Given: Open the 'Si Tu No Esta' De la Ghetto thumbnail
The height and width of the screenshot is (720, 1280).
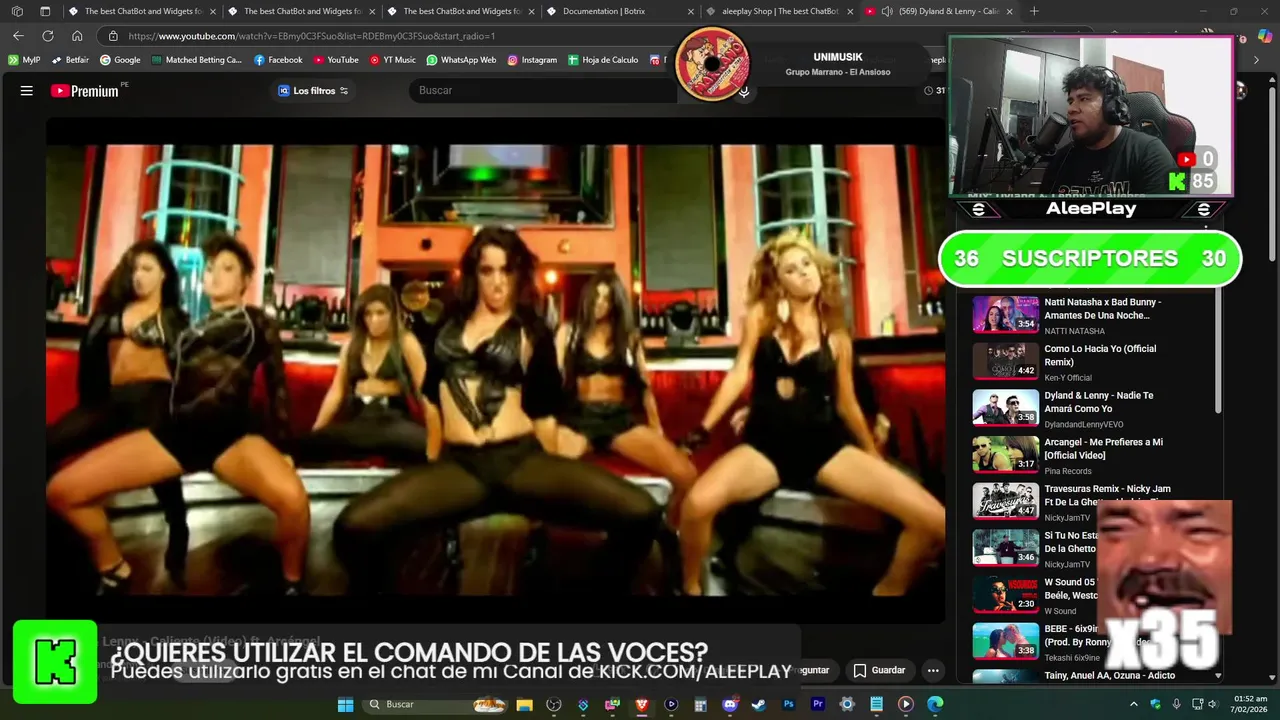Looking at the screenshot, I should coord(1006,548).
